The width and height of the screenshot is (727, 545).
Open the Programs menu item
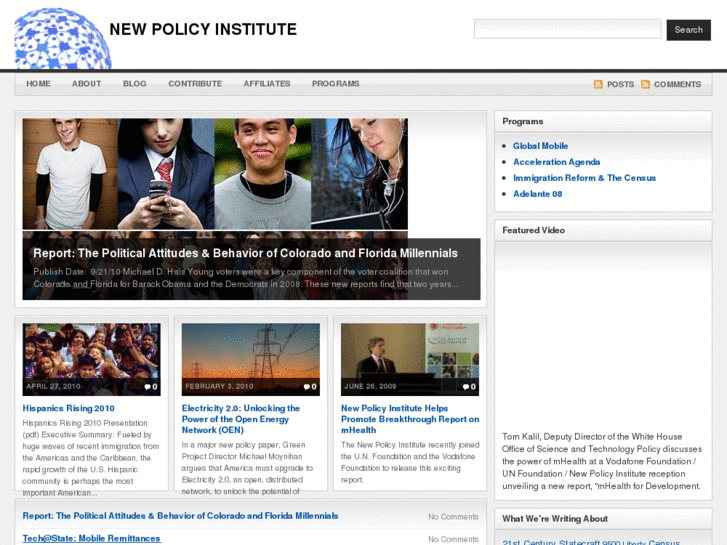point(335,84)
